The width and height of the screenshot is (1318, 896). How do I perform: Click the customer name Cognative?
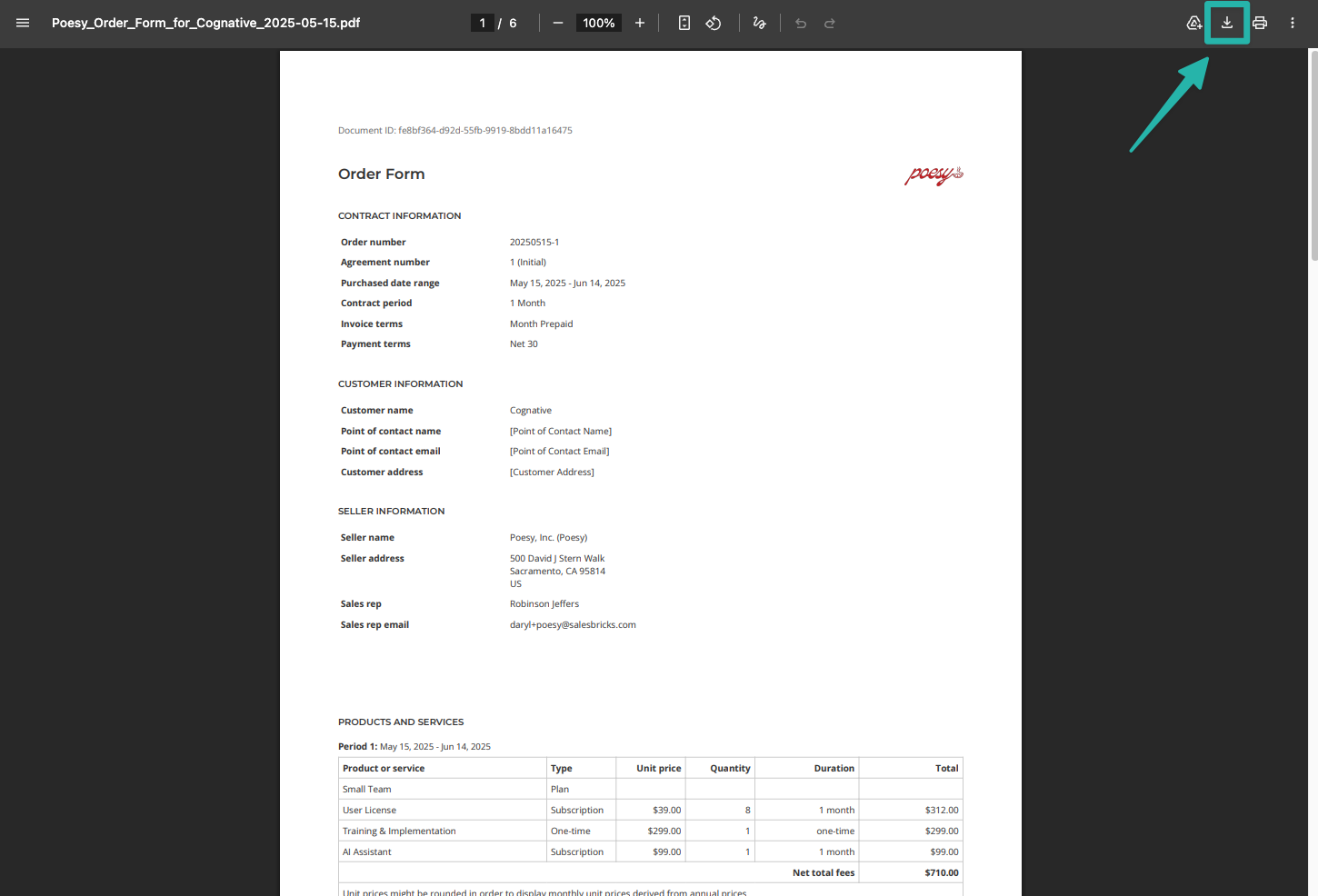pos(531,411)
